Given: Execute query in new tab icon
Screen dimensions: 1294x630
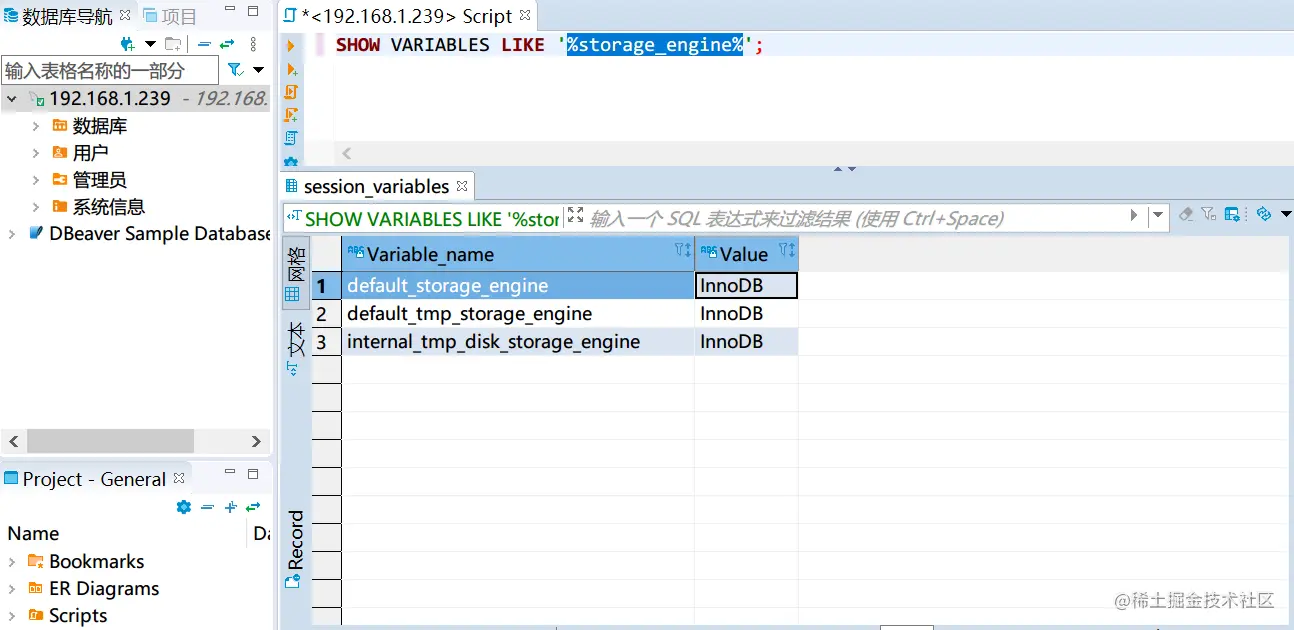Looking at the screenshot, I should pyautogui.click(x=291, y=68).
